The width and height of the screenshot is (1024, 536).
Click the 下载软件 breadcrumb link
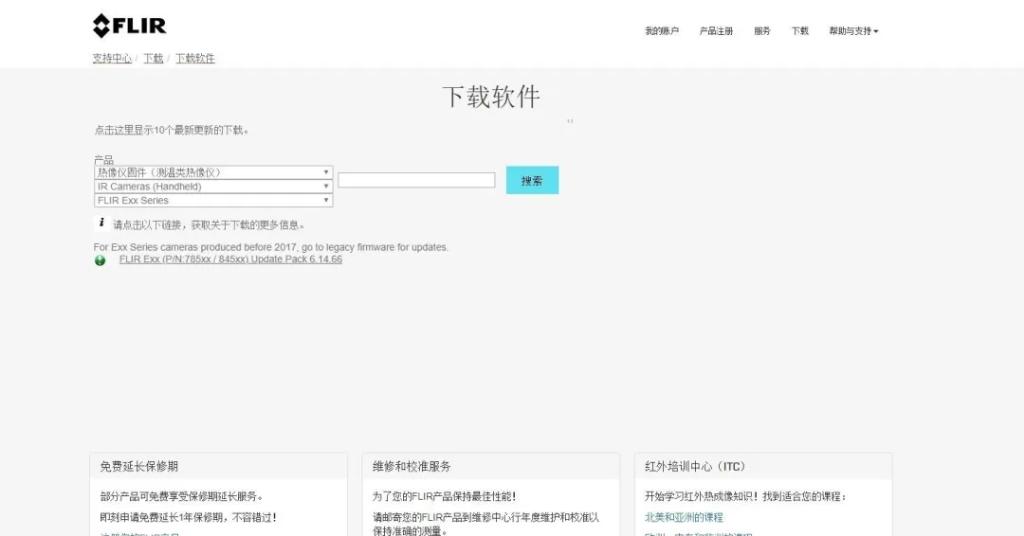point(195,58)
